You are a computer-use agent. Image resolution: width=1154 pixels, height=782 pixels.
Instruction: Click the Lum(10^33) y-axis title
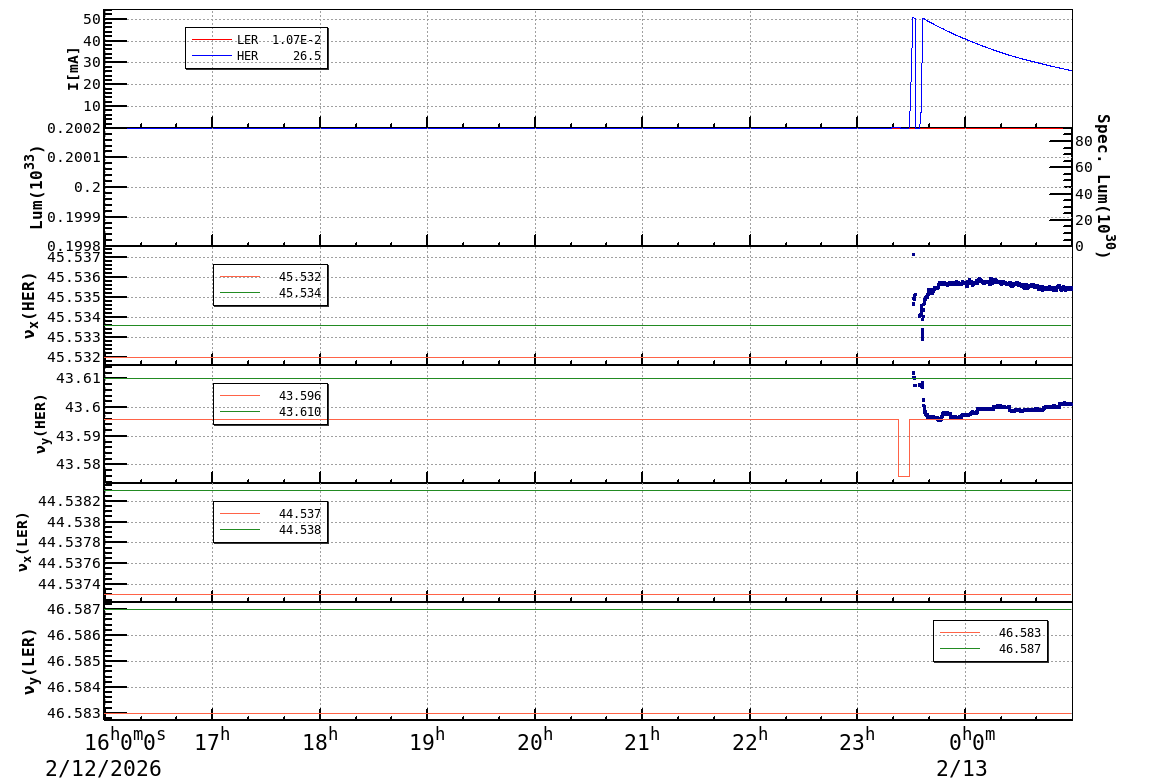click(x=36, y=188)
